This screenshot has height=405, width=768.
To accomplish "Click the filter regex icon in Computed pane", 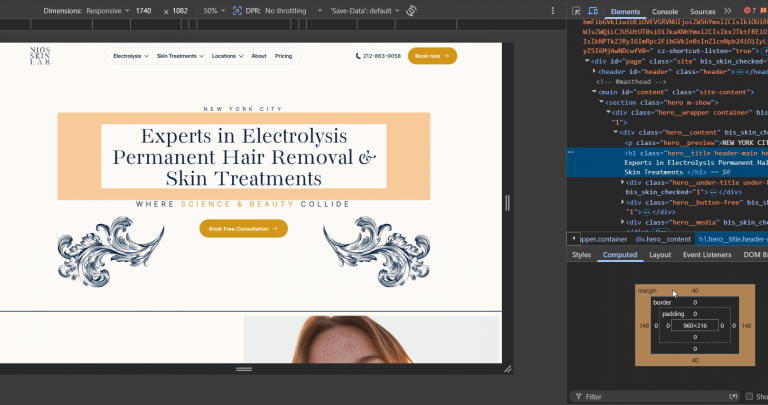I will coord(733,396).
